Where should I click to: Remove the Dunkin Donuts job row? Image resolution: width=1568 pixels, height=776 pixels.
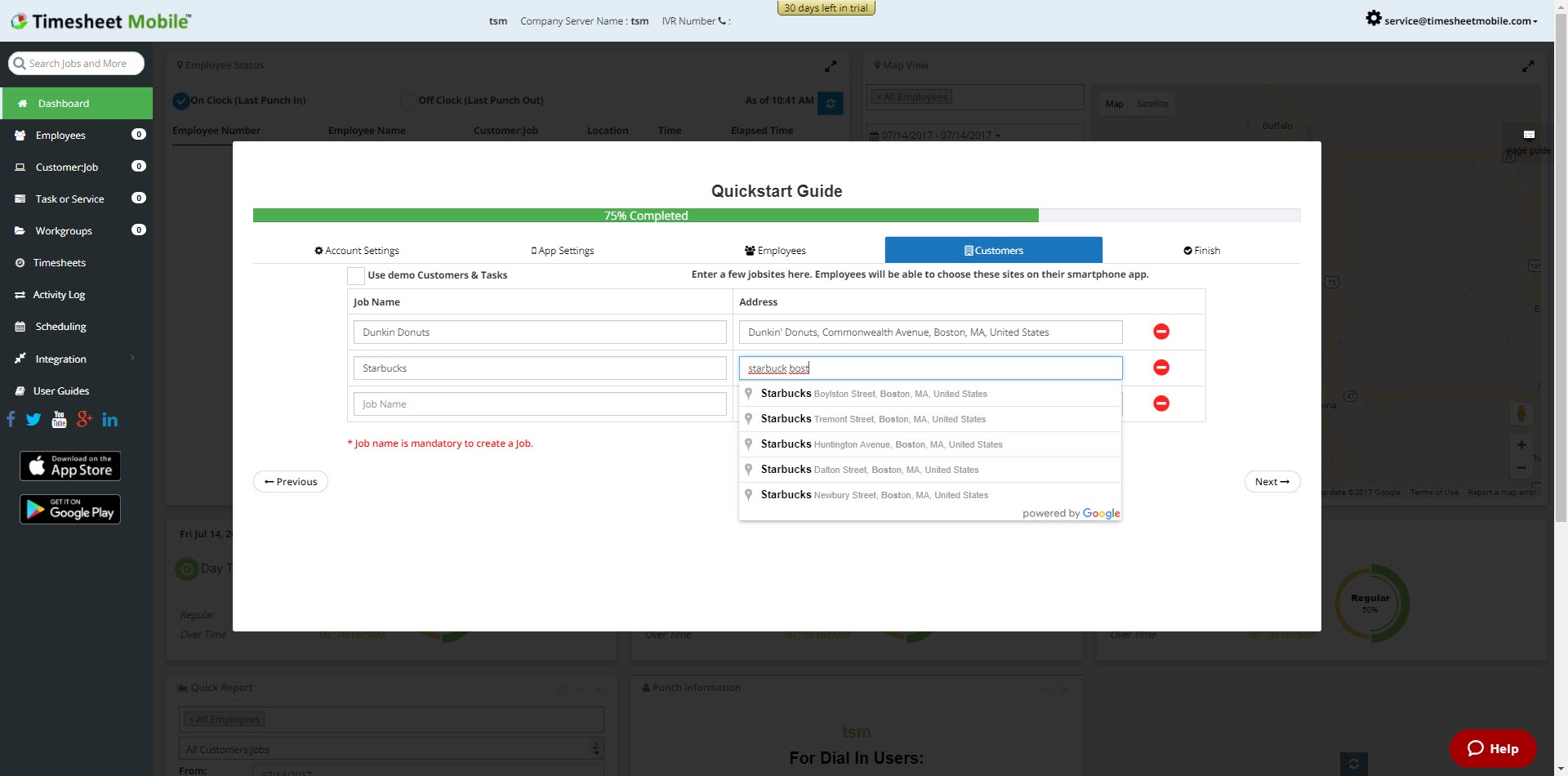coord(1160,332)
